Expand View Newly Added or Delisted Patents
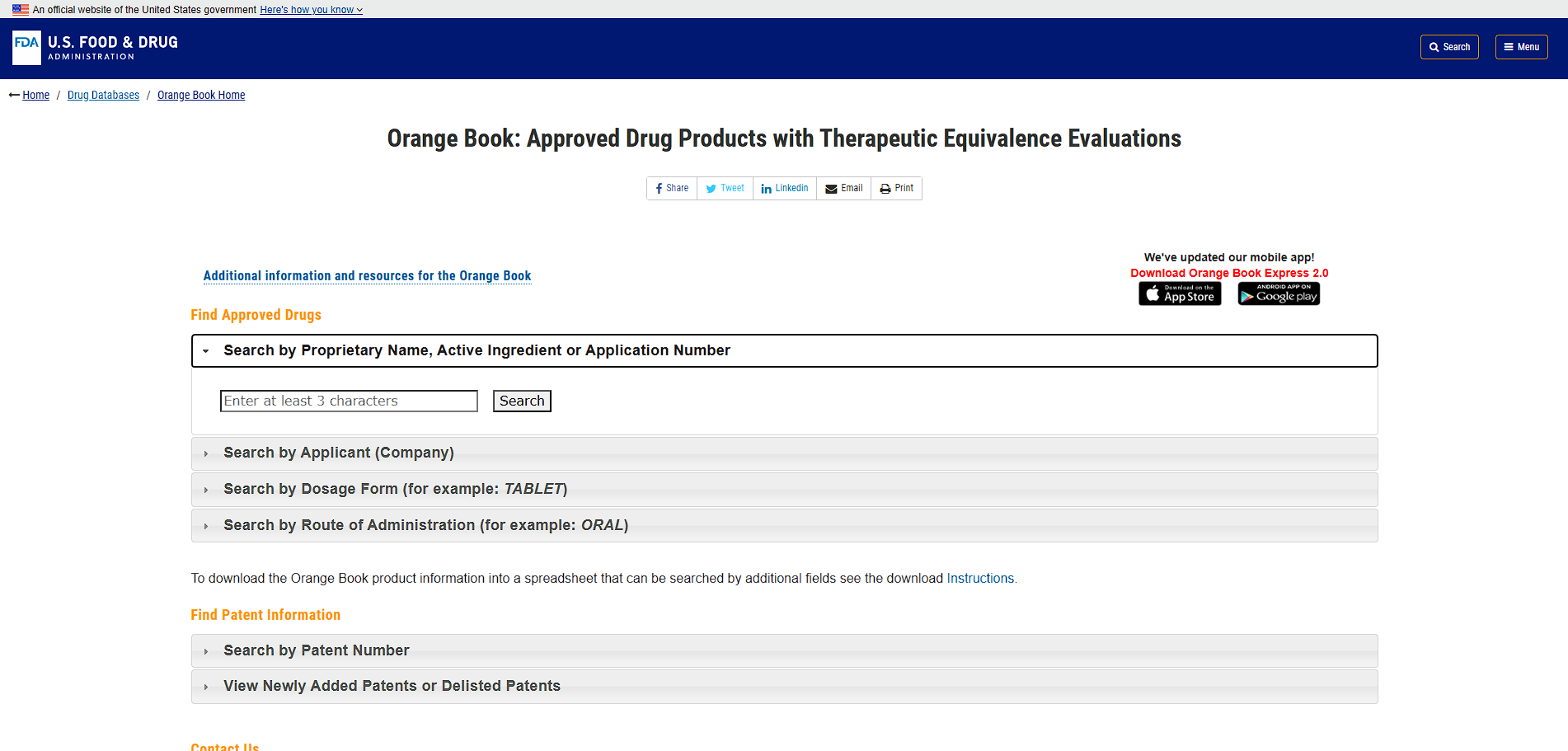 tap(392, 687)
